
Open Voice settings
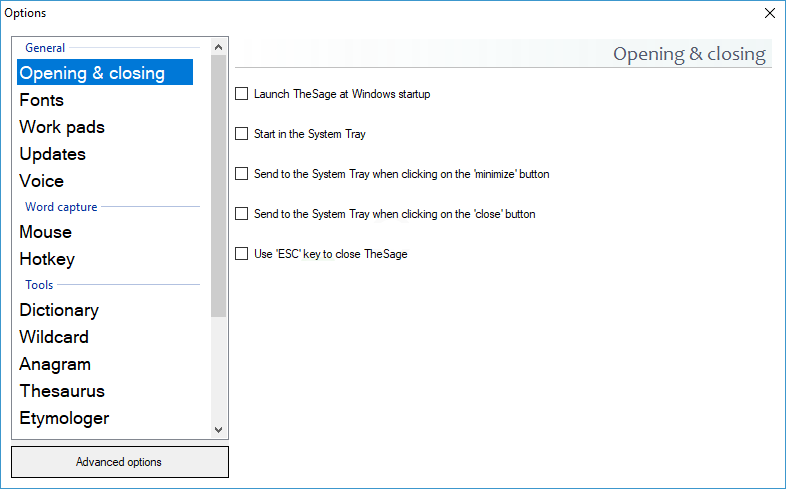pos(42,181)
